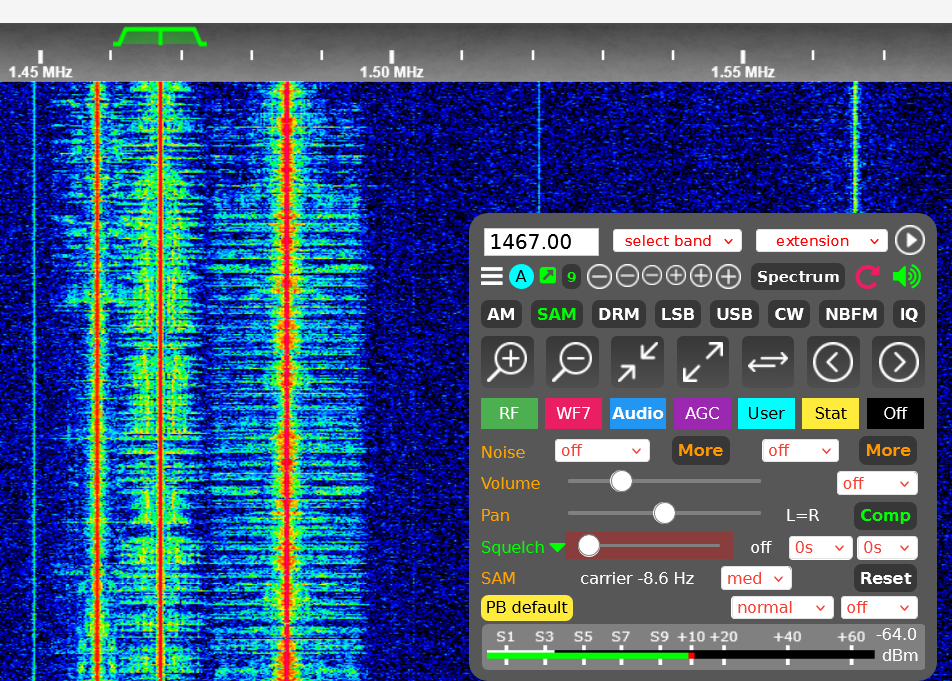Click the band swap double-arrow icon
This screenshot has height=681, width=952.
pos(767,361)
